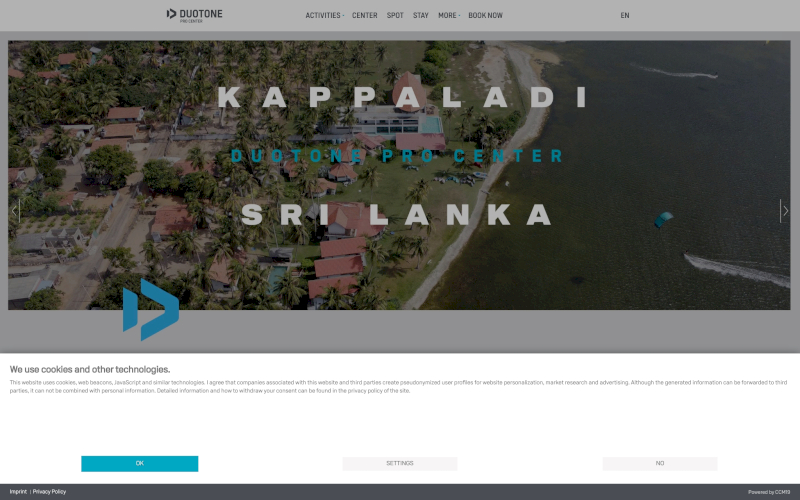Click the Kappaladi hero heading
800x500 pixels.
point(403,97)
